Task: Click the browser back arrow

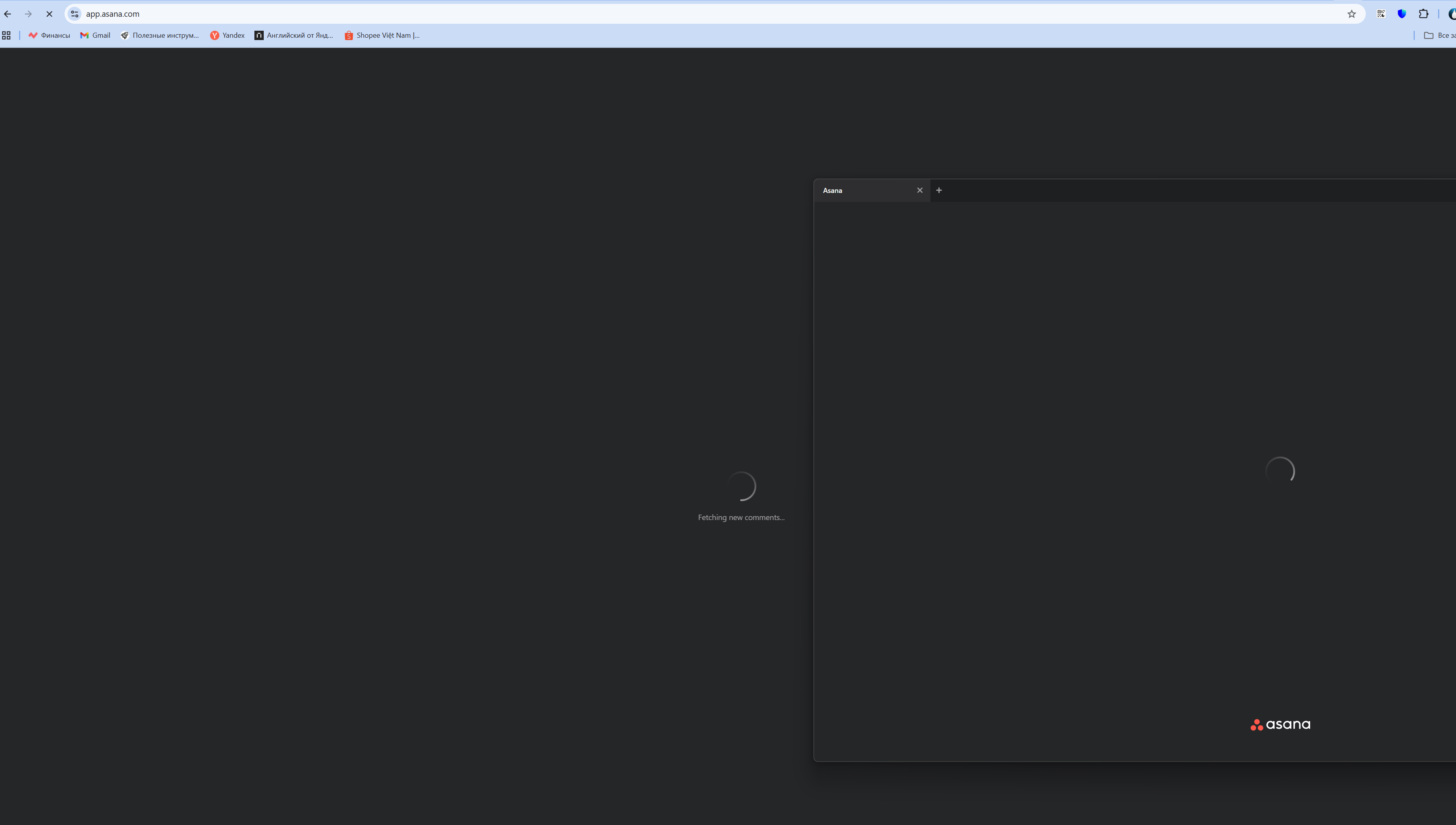Action: pos(8,14)
